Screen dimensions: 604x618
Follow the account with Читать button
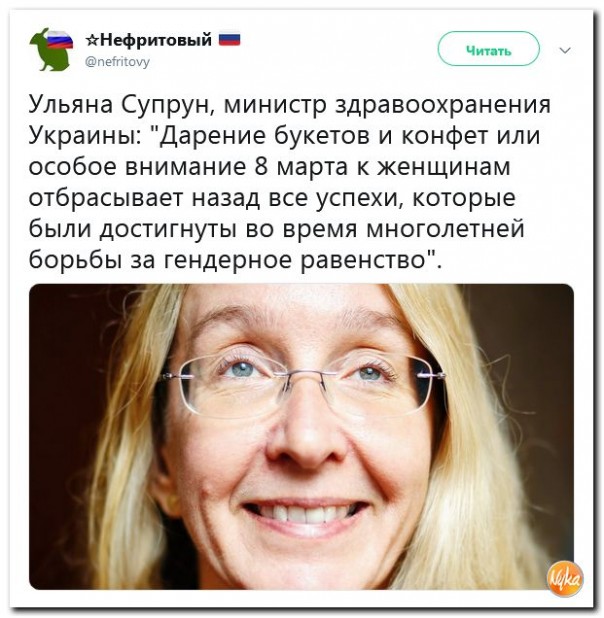tap(488, 49)
